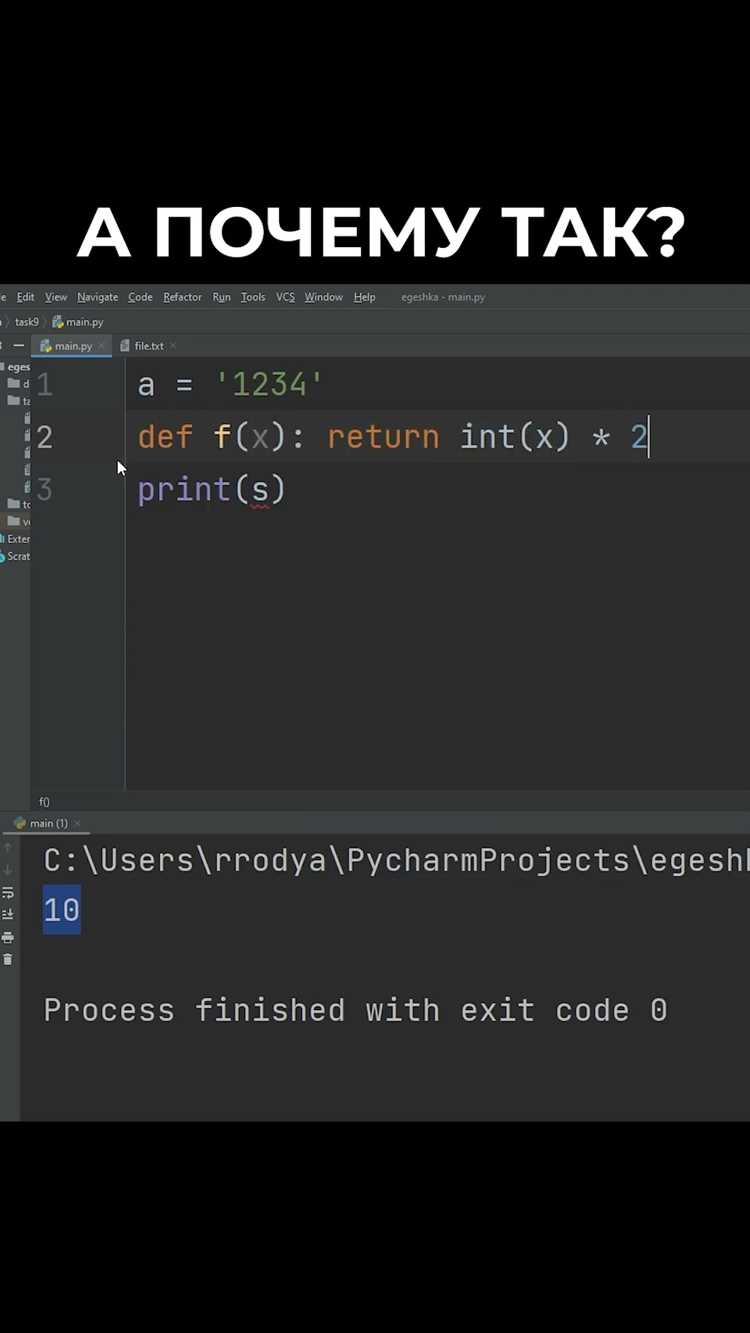Open the Navigate menu

coord(97,297)
